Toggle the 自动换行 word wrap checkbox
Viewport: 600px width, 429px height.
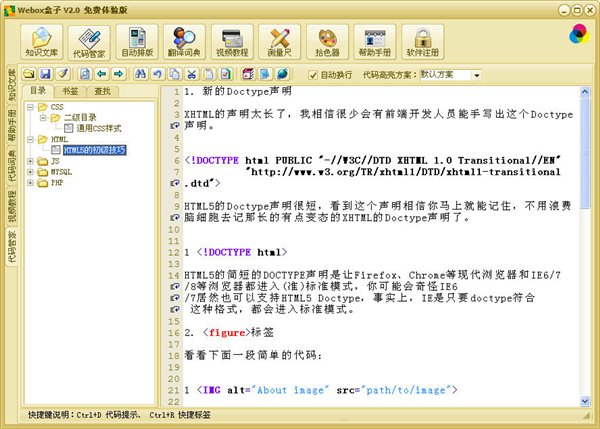[x=313, y=75]
